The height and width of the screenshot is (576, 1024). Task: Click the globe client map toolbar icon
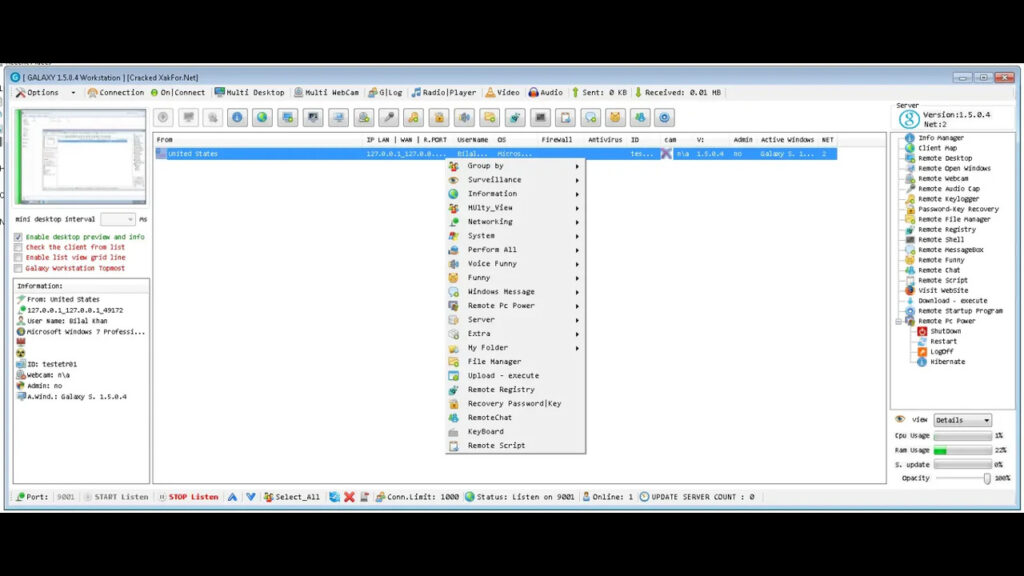[x=262, y=118]
